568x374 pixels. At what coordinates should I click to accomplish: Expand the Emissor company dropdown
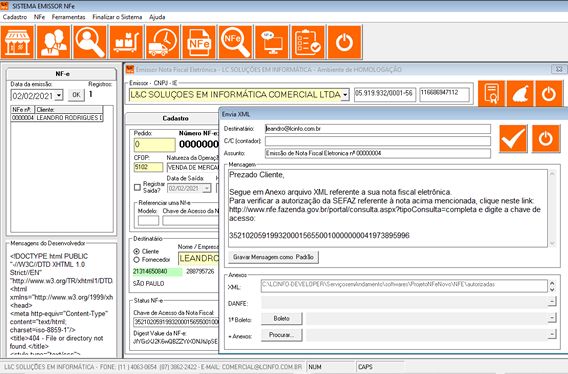point(345,95)
